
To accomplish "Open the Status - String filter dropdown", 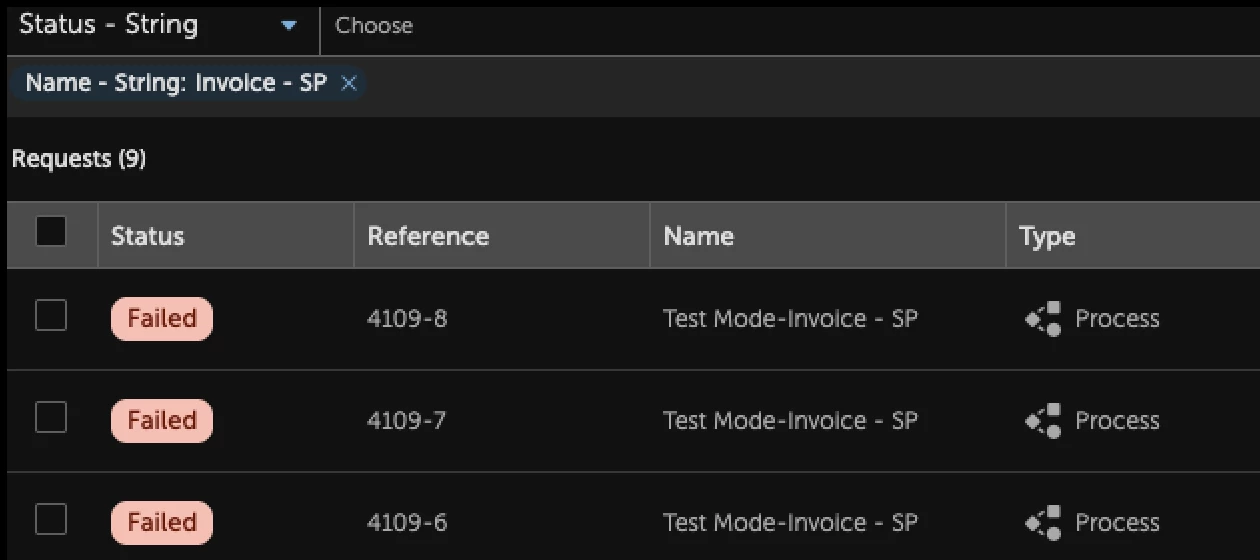I will [160, 25].
